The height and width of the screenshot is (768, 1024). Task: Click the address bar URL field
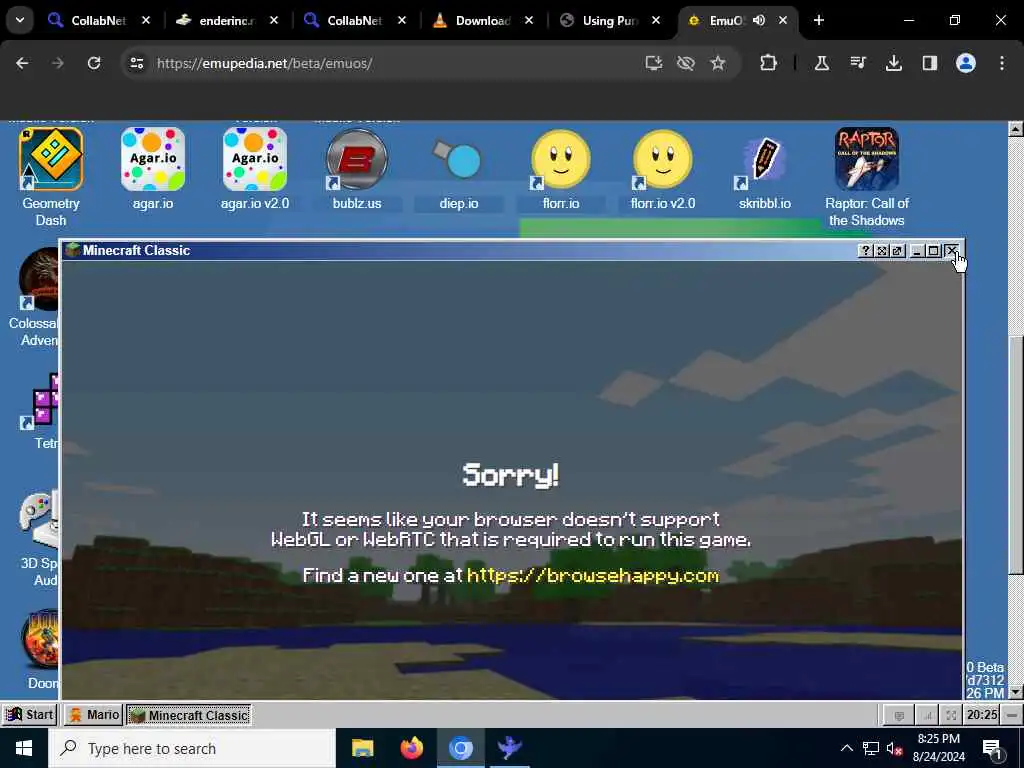point(392,63)
